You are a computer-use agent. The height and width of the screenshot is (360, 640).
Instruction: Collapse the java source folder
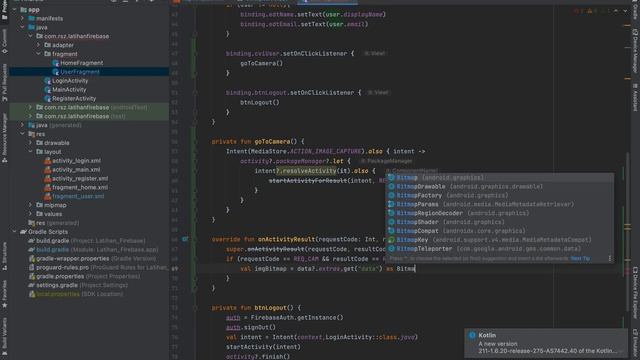click(x=22, y=27)
